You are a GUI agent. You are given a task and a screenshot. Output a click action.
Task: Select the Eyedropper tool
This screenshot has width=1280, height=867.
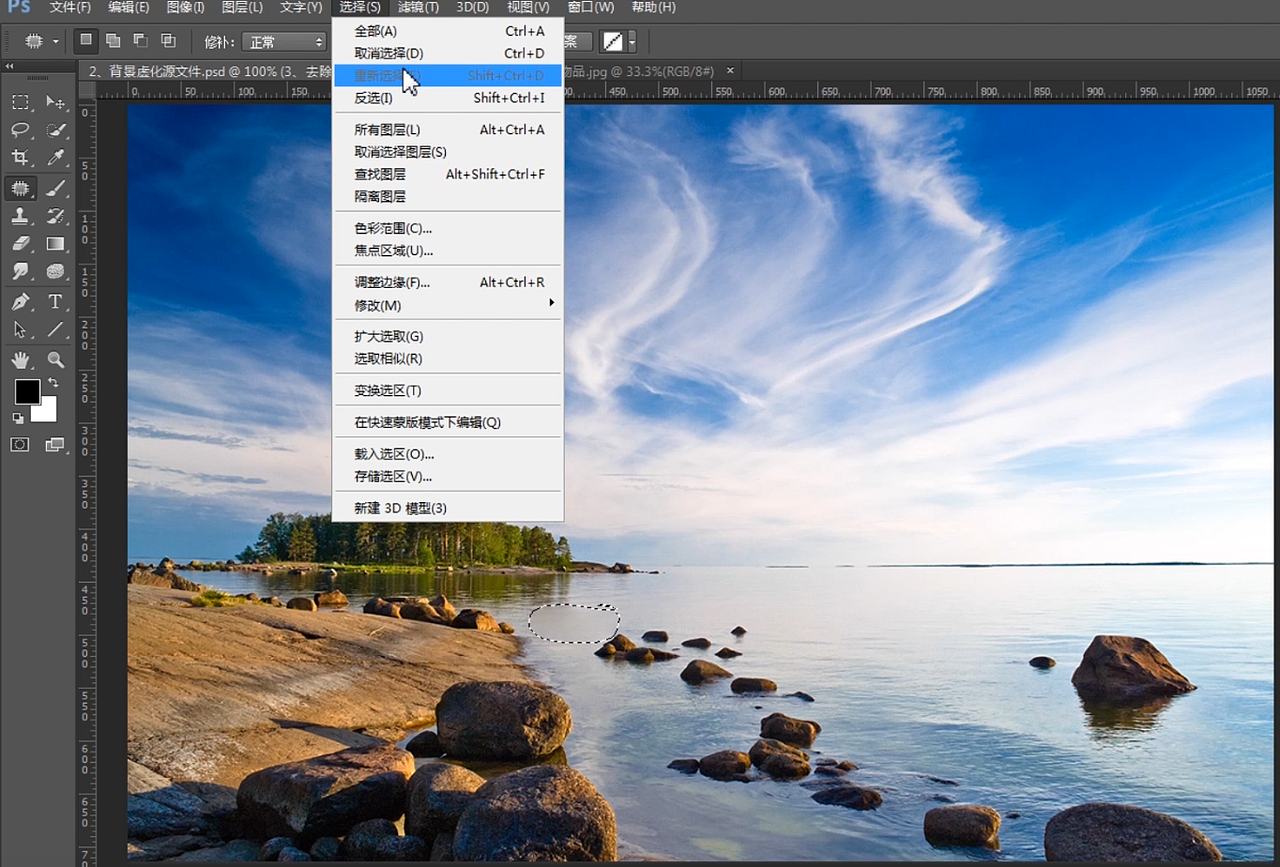tap(56, 158)
